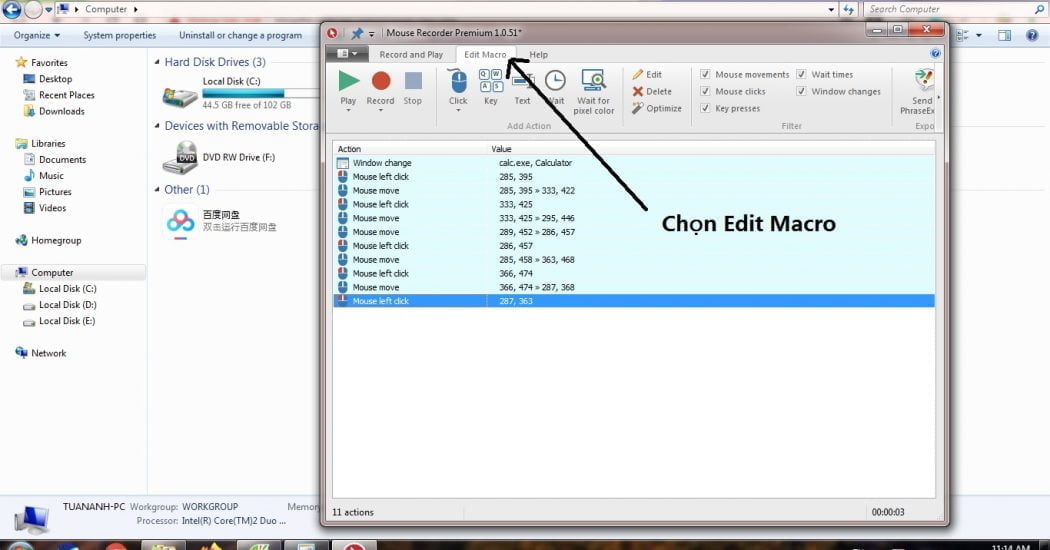
Task: Select the Mouse left click 285, 395 row
Action: 633,177
